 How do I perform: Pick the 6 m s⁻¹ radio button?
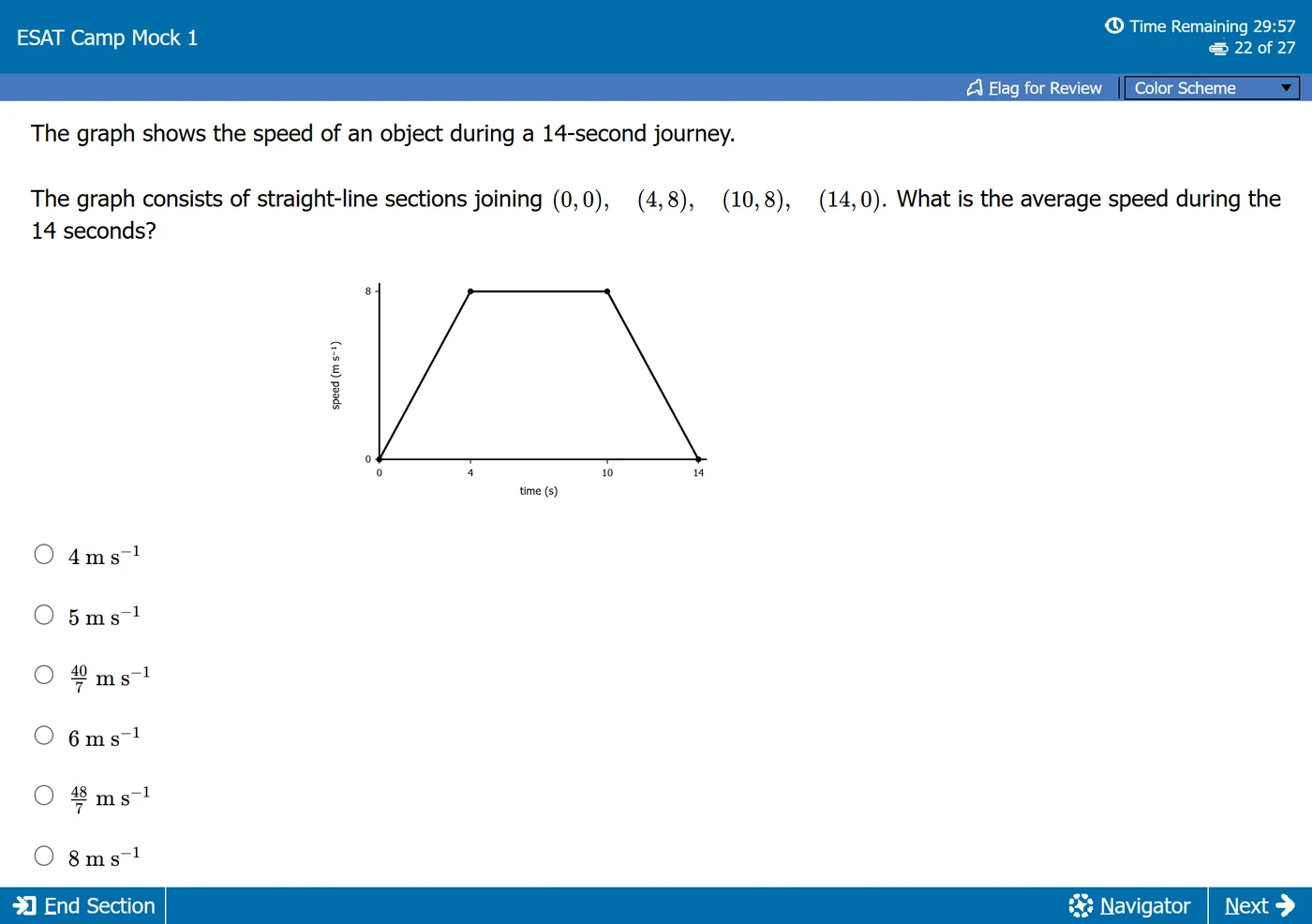[x=44, y=735]
